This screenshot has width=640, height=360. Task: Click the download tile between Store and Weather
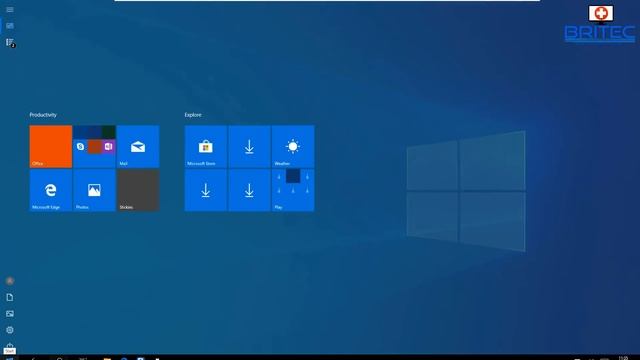click(249, 147)
